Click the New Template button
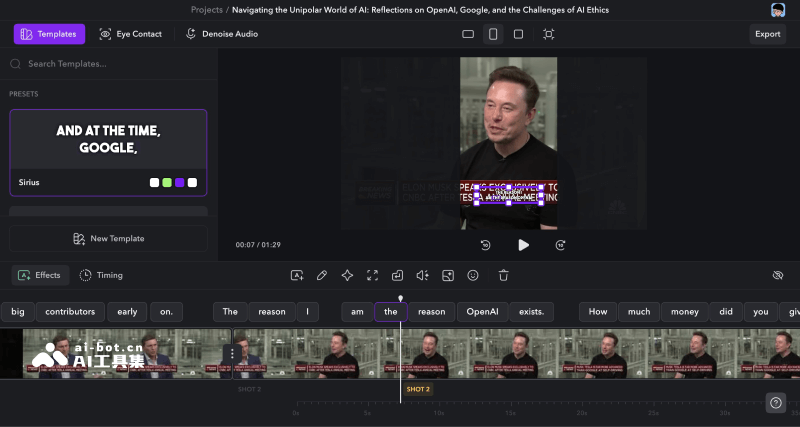800x427 pixels. click(x=108, y=239)
